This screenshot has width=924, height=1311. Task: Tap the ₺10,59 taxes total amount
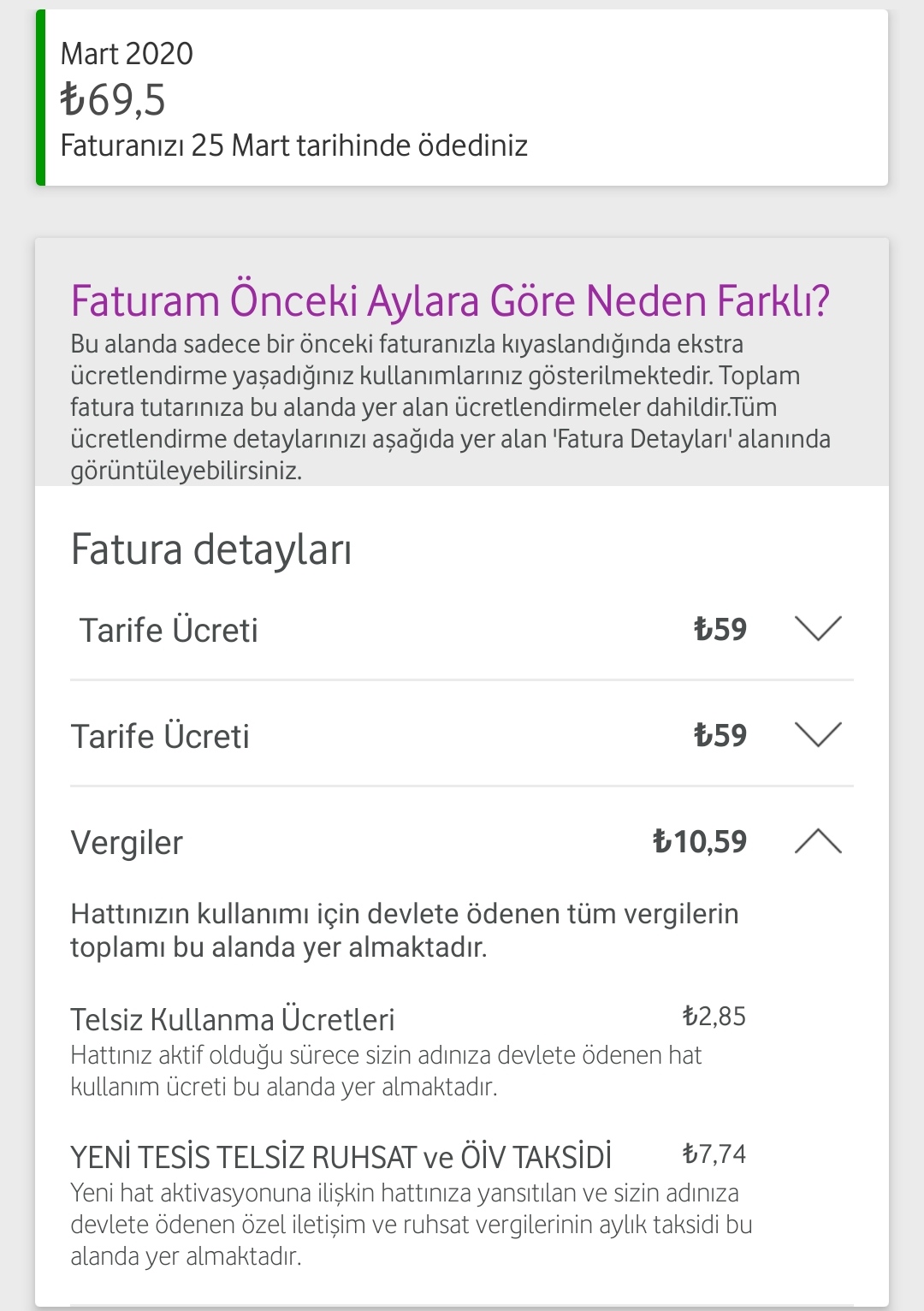coord(699,841)
